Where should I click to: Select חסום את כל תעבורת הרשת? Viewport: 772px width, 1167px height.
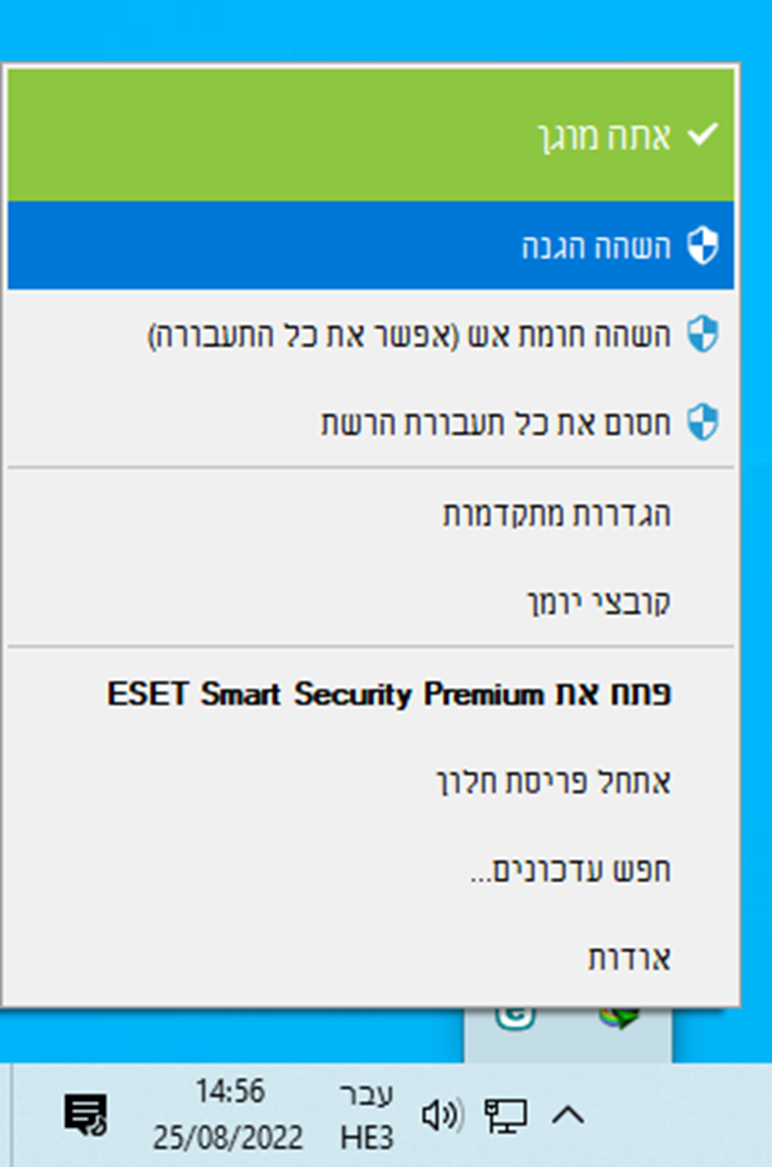pos(495,424)
